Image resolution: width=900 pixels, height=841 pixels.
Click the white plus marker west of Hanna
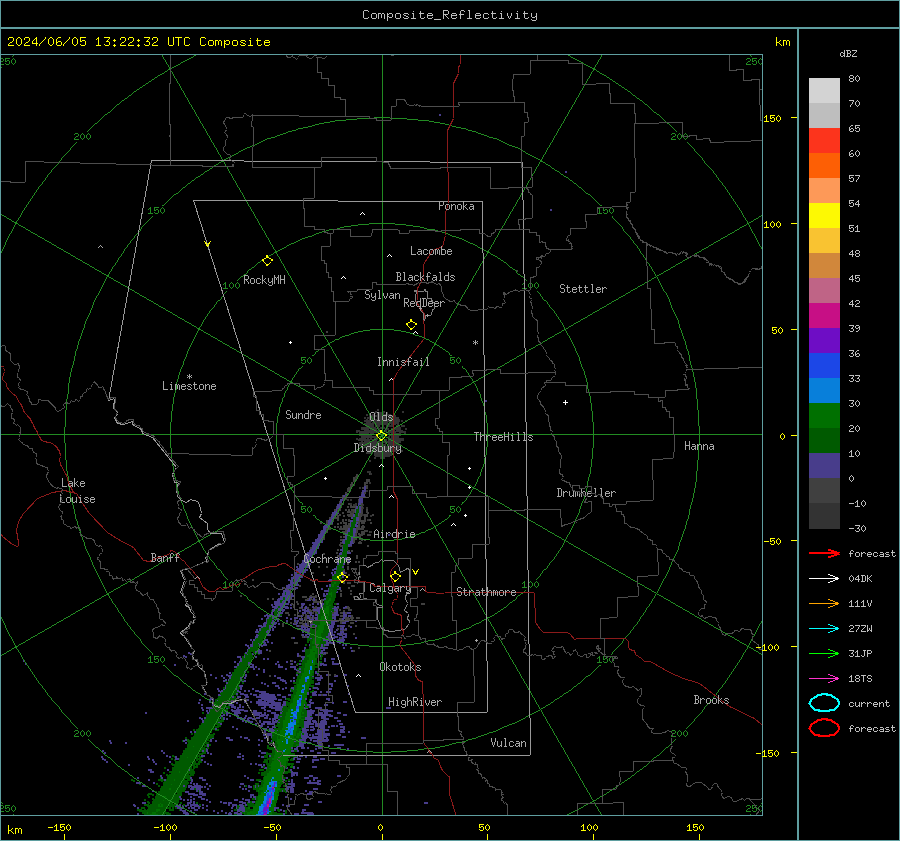(x=565, y=402)
